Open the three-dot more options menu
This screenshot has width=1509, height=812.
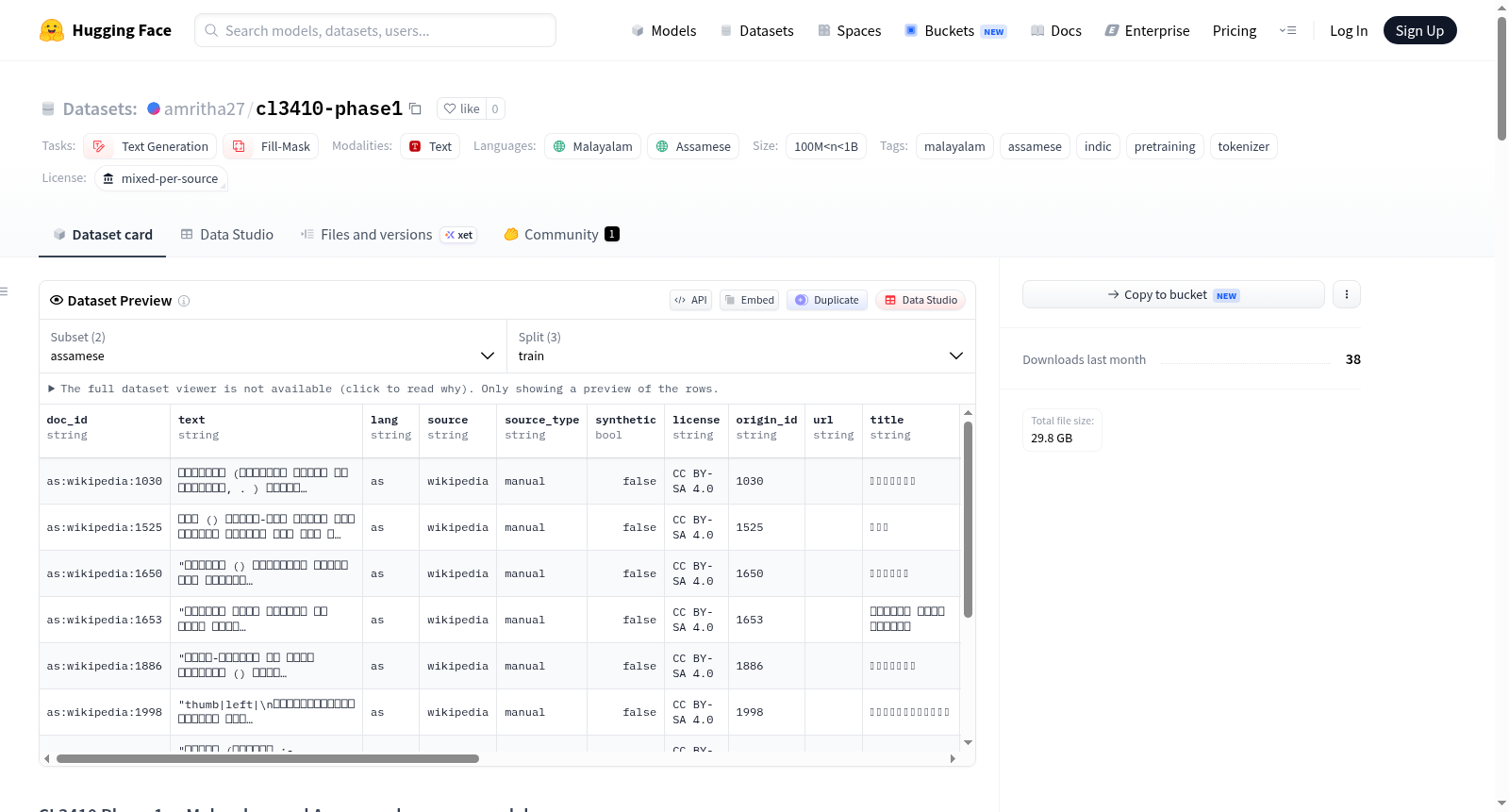click(x=1346, y=294)
